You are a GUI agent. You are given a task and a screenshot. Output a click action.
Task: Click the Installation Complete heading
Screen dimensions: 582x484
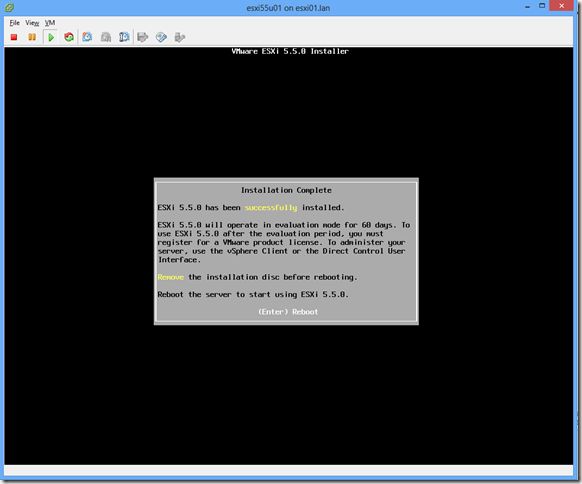coord(286,190)
